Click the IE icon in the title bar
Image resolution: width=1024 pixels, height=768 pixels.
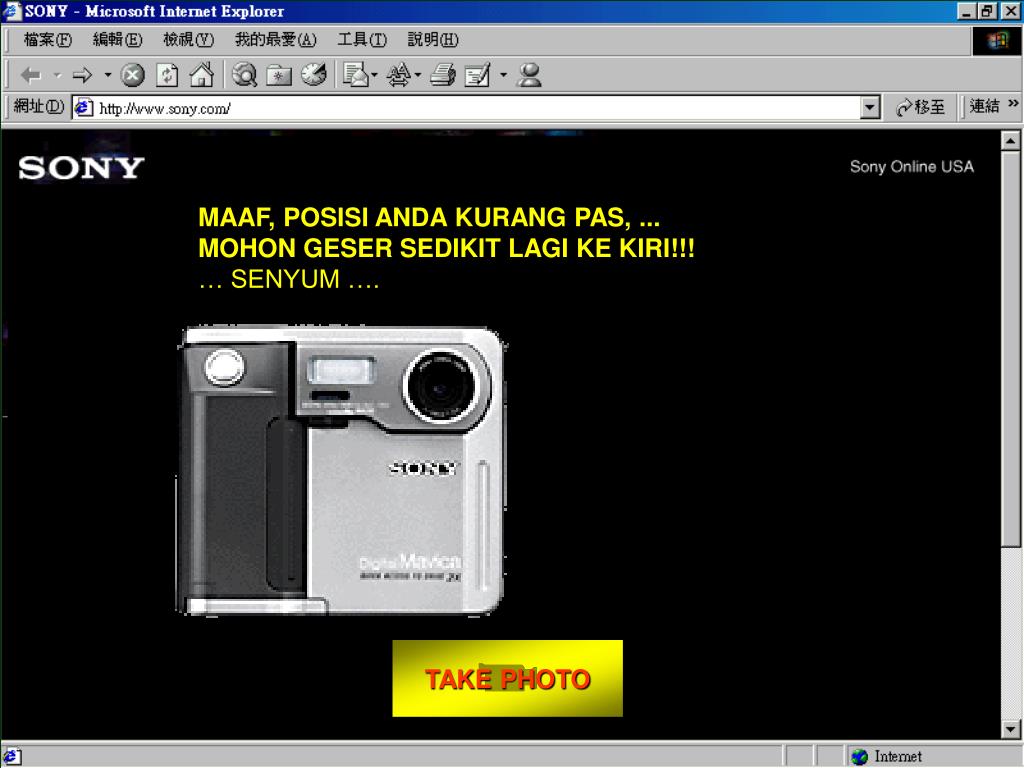12,11
